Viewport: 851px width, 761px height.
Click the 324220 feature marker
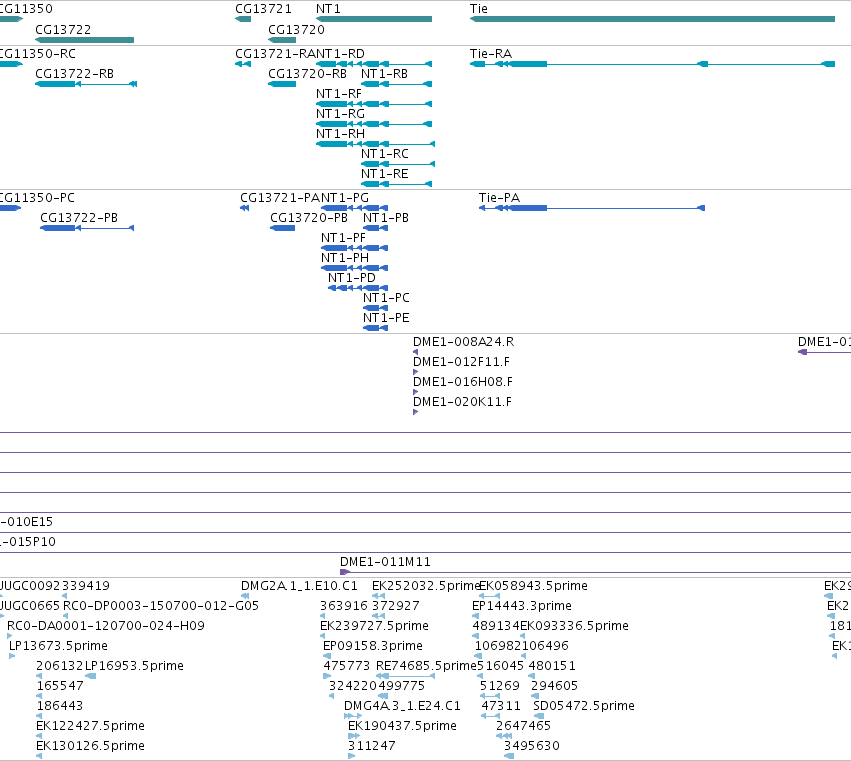point(332,696)
